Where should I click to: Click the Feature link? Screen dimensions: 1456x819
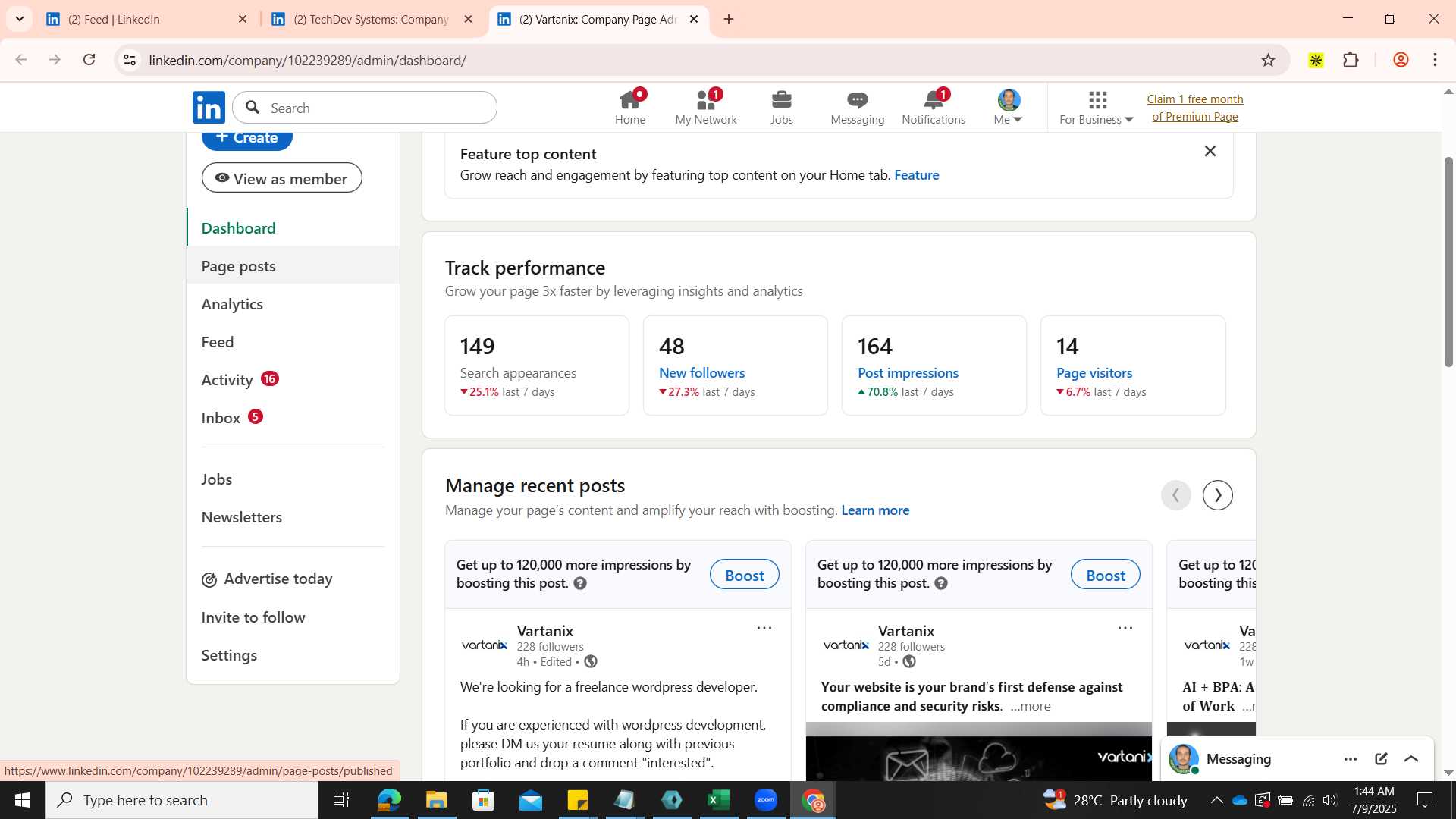[916, 175]
